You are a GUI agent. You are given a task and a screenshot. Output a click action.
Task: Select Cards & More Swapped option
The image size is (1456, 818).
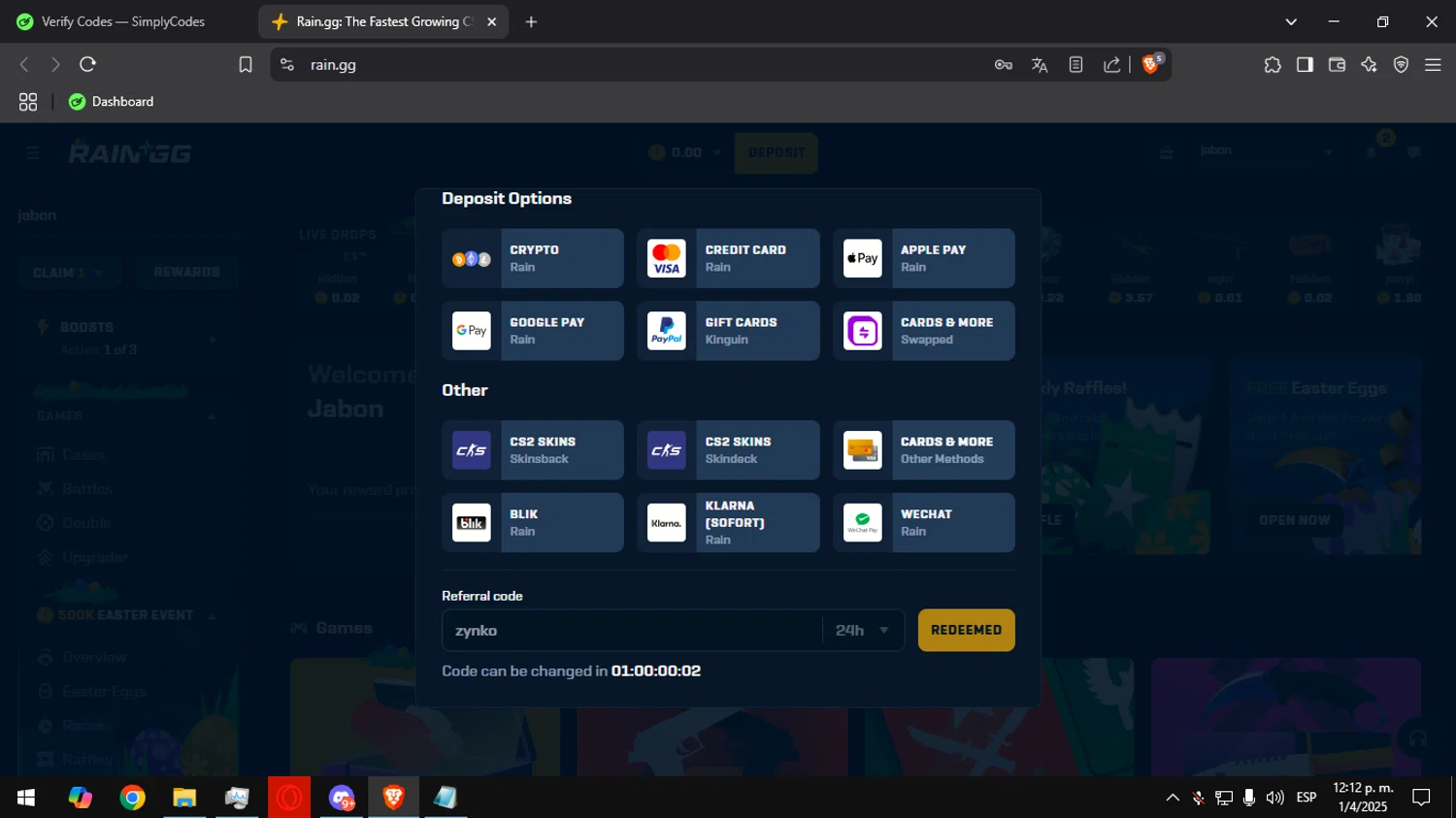pyautogui.click(x=924, y=331)
